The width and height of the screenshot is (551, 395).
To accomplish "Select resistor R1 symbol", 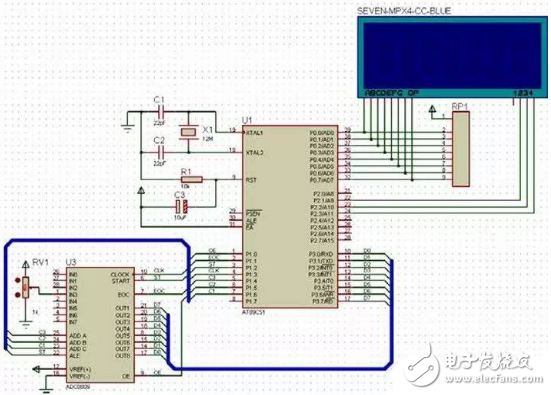I will tap(192, 180).
